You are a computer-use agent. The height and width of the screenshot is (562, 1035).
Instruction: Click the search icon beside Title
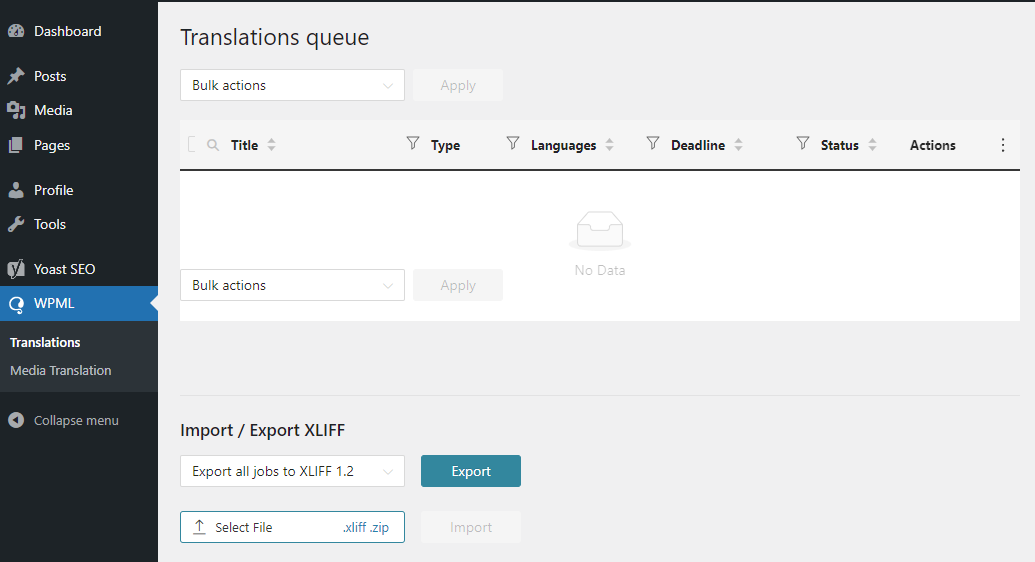213,145
